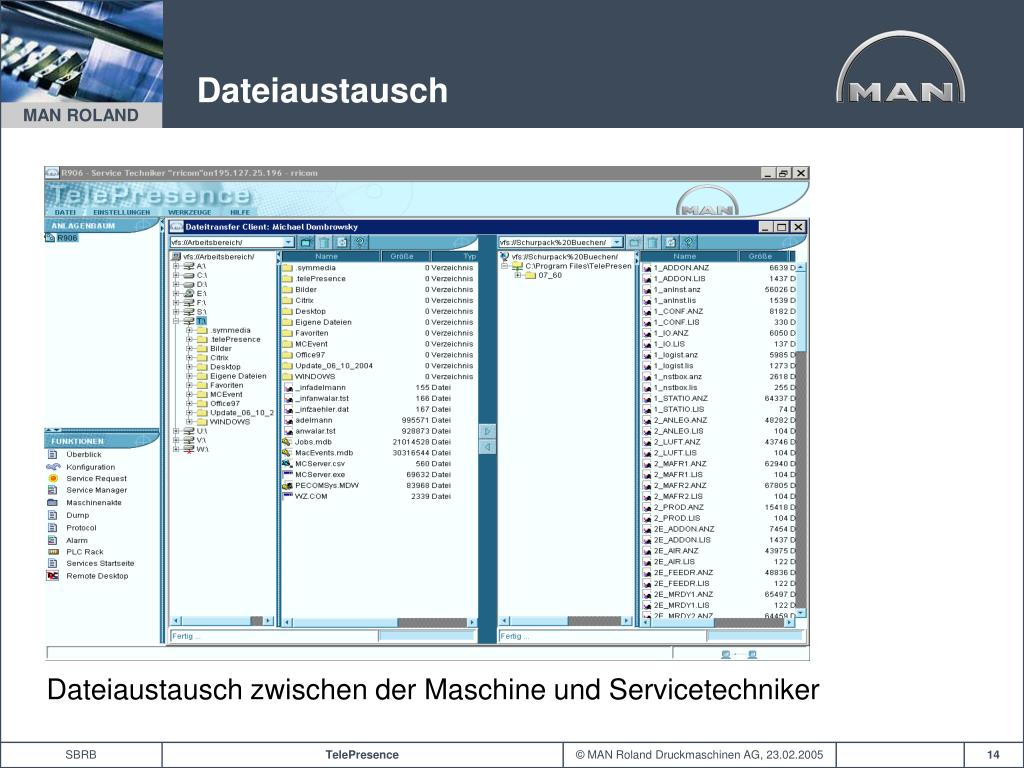Click connection status icon in bottom status bar
1024x768 pixels.
739,654
